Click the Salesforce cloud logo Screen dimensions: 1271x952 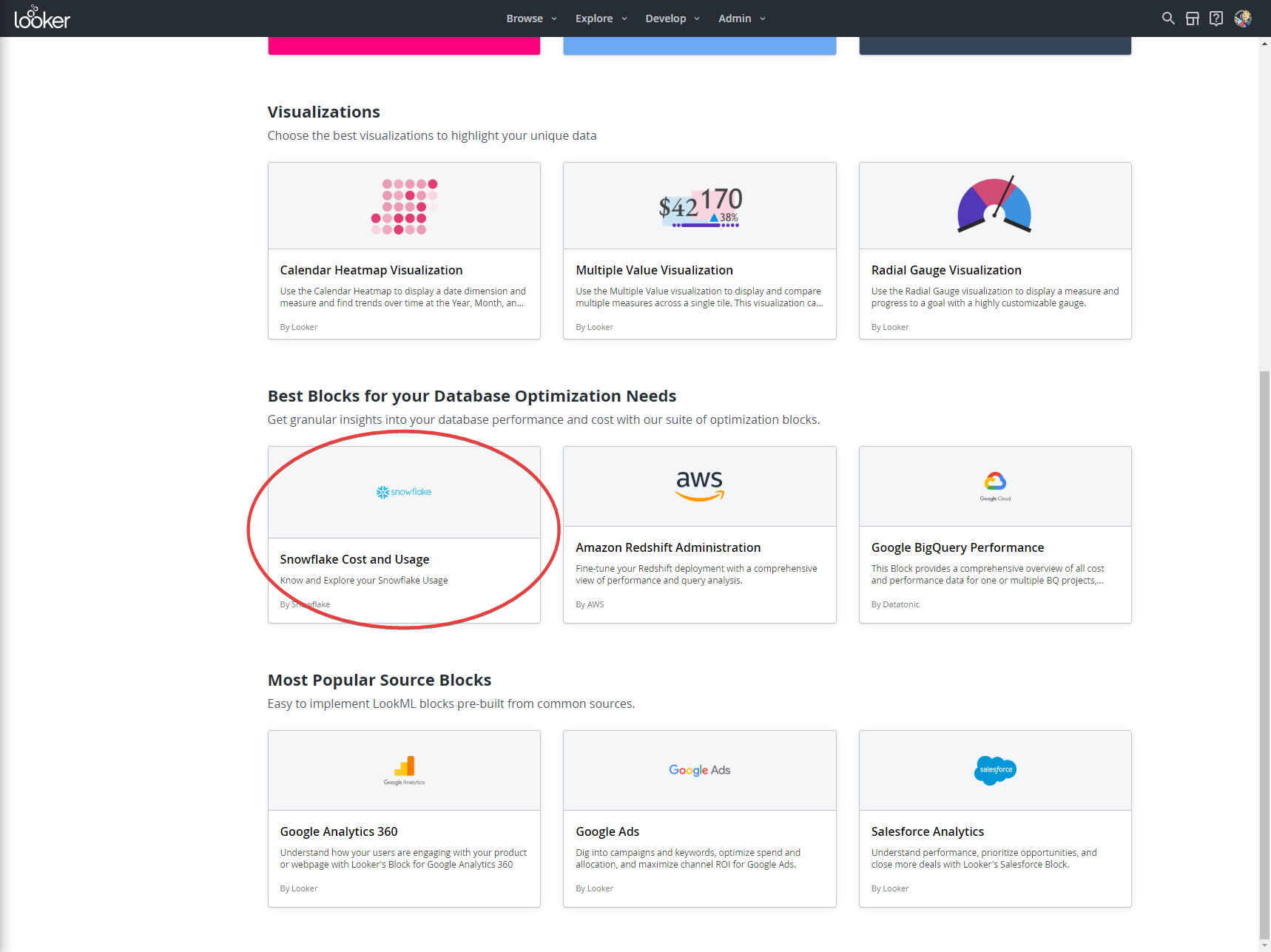pos(994,770)
